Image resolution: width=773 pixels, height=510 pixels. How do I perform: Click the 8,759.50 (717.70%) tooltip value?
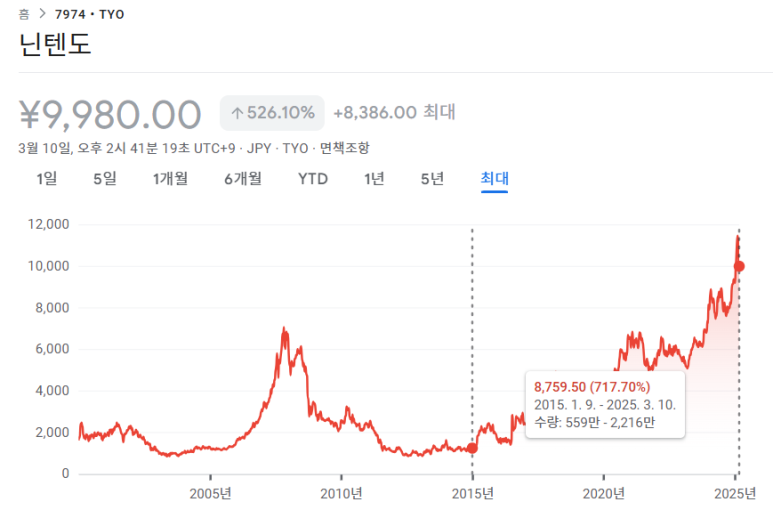coord(592,387)
